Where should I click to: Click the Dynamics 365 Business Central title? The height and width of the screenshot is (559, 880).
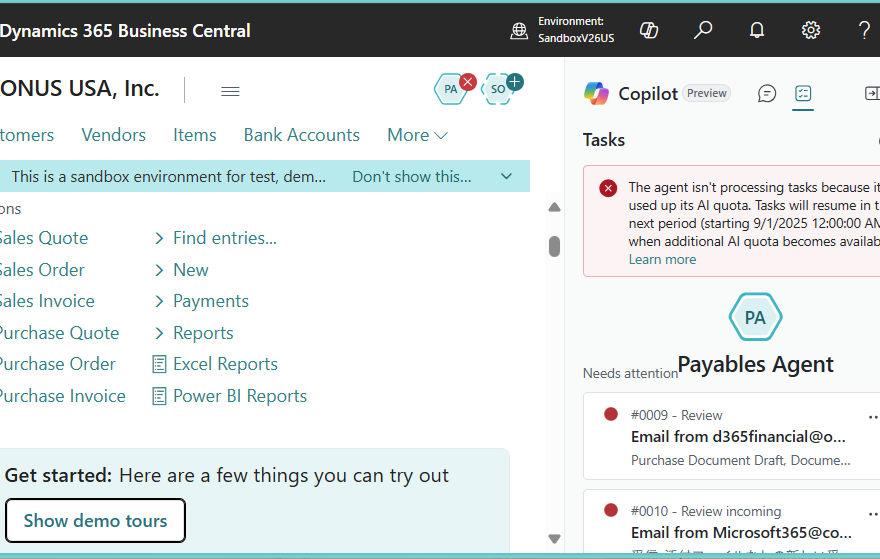tap(125, 31)
